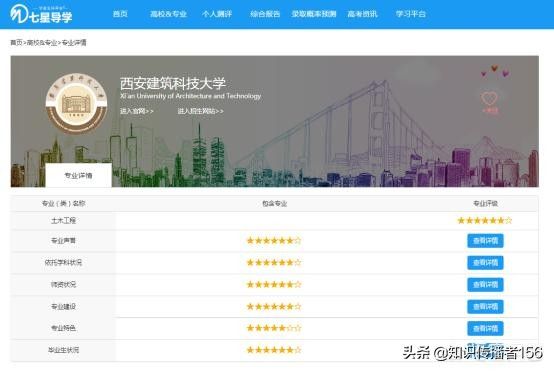Click the star rating in 师资状况 row
This screenshot has width=554, height=371.
click(274, 284)
